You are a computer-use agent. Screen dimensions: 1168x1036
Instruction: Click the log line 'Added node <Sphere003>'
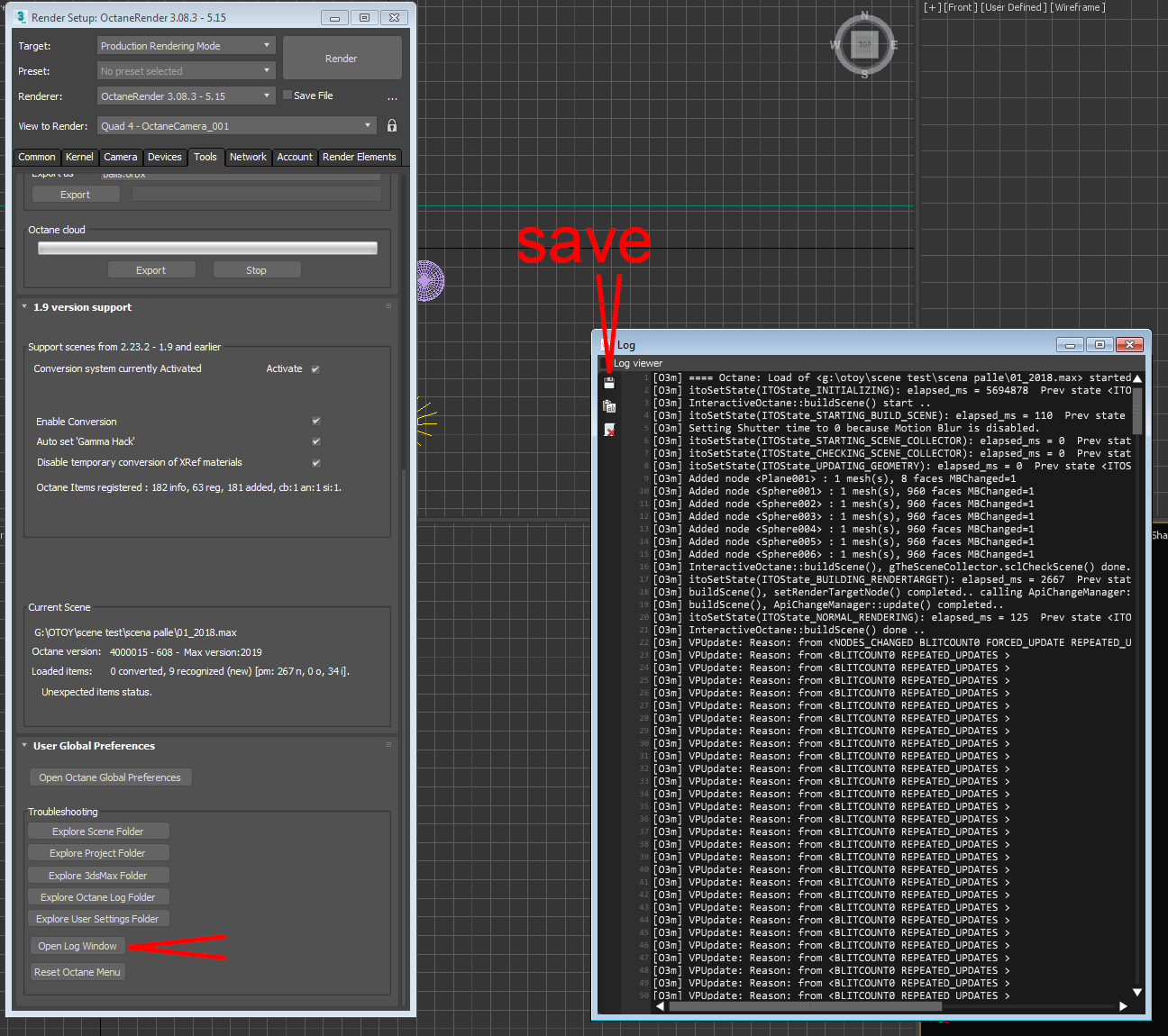point(844,517)
